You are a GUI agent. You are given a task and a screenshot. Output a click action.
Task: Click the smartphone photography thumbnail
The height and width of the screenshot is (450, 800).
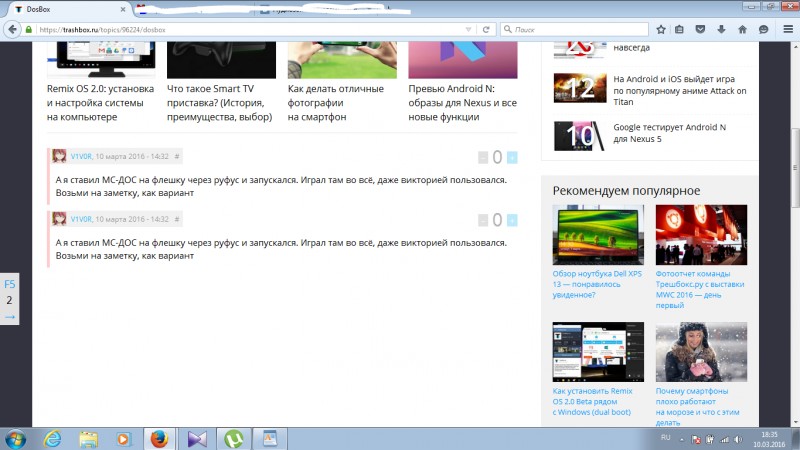342,60
